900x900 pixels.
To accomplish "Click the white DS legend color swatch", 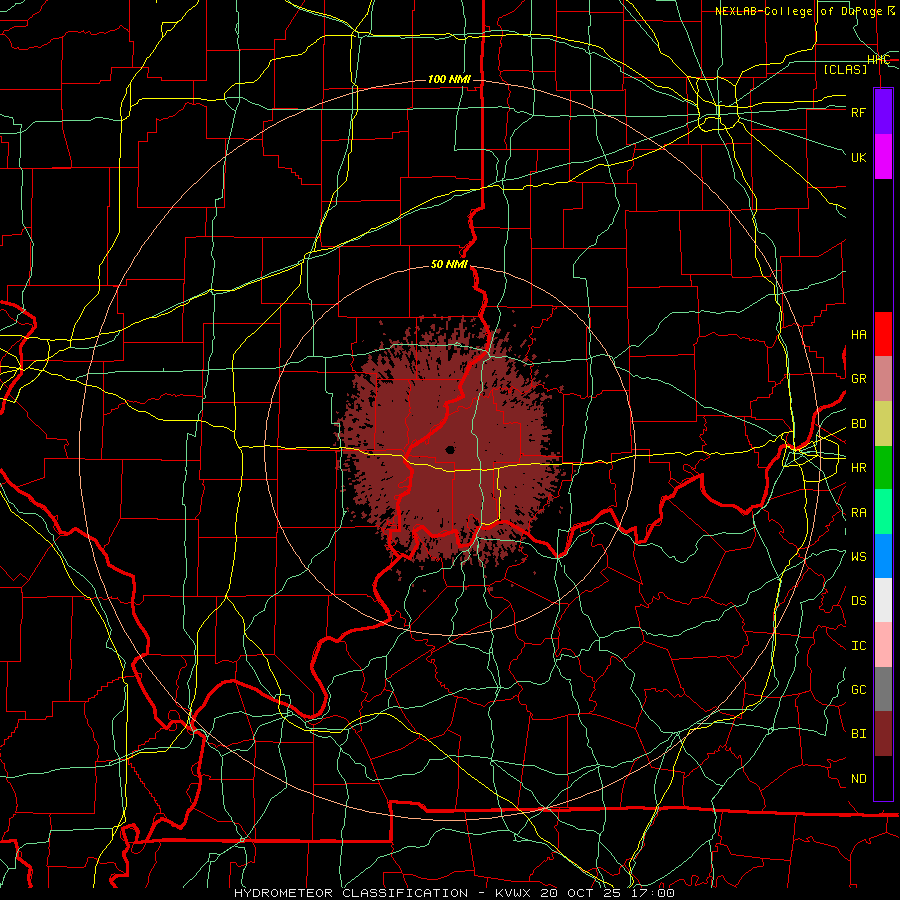I will (883, 600).
